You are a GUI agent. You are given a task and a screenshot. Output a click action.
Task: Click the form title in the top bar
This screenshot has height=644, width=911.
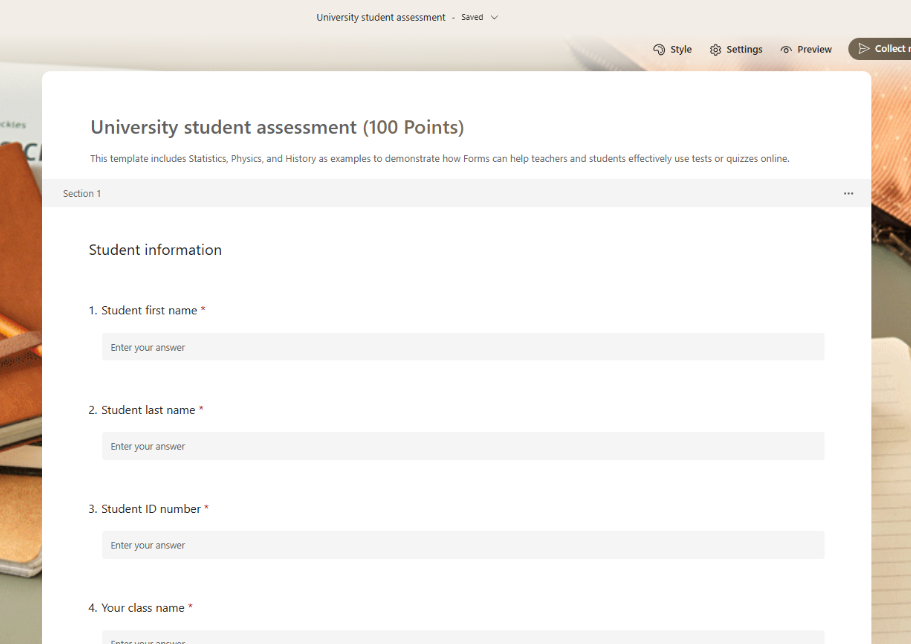(x=380, y=17)
